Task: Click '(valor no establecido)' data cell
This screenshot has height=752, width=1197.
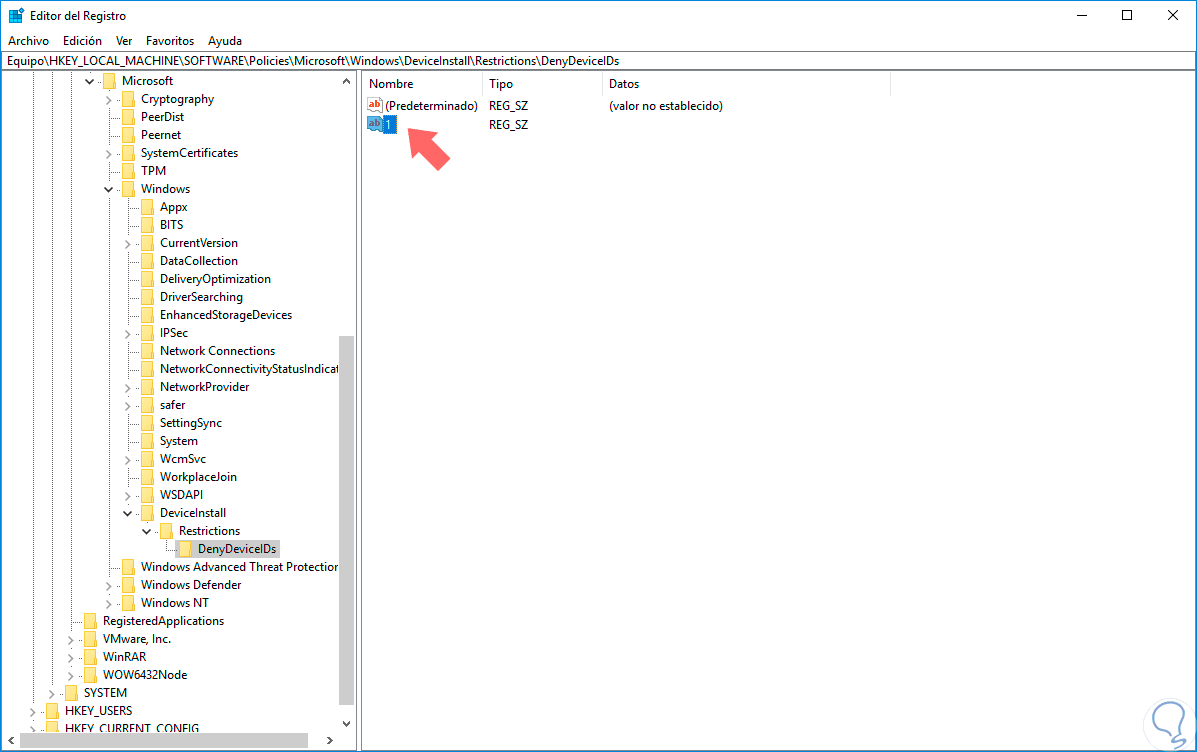Action: (666, 106)
